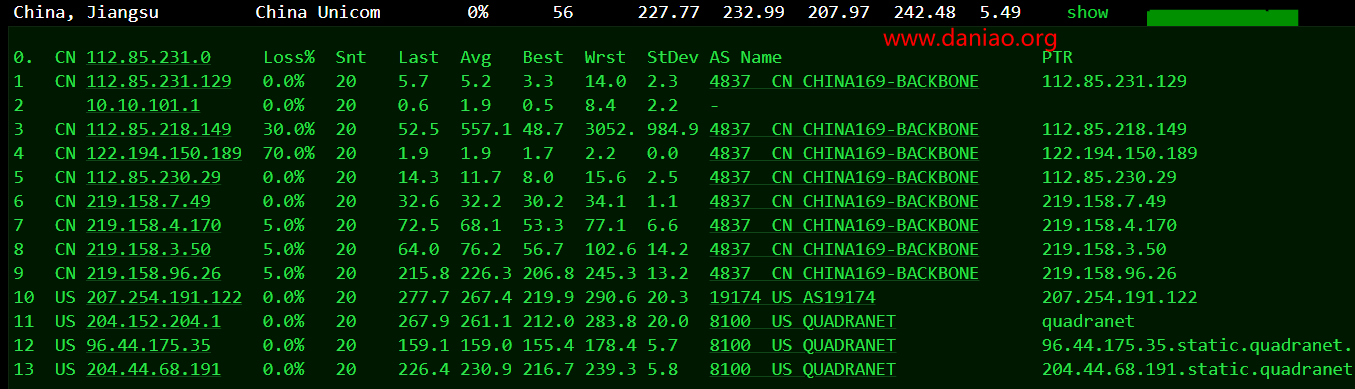Image resolution: width=1355 pixels, height=389 pixels.
Task: Select the 215.8 last latency in hop 9
Action: pyautogui.click(x=424, y=273)
